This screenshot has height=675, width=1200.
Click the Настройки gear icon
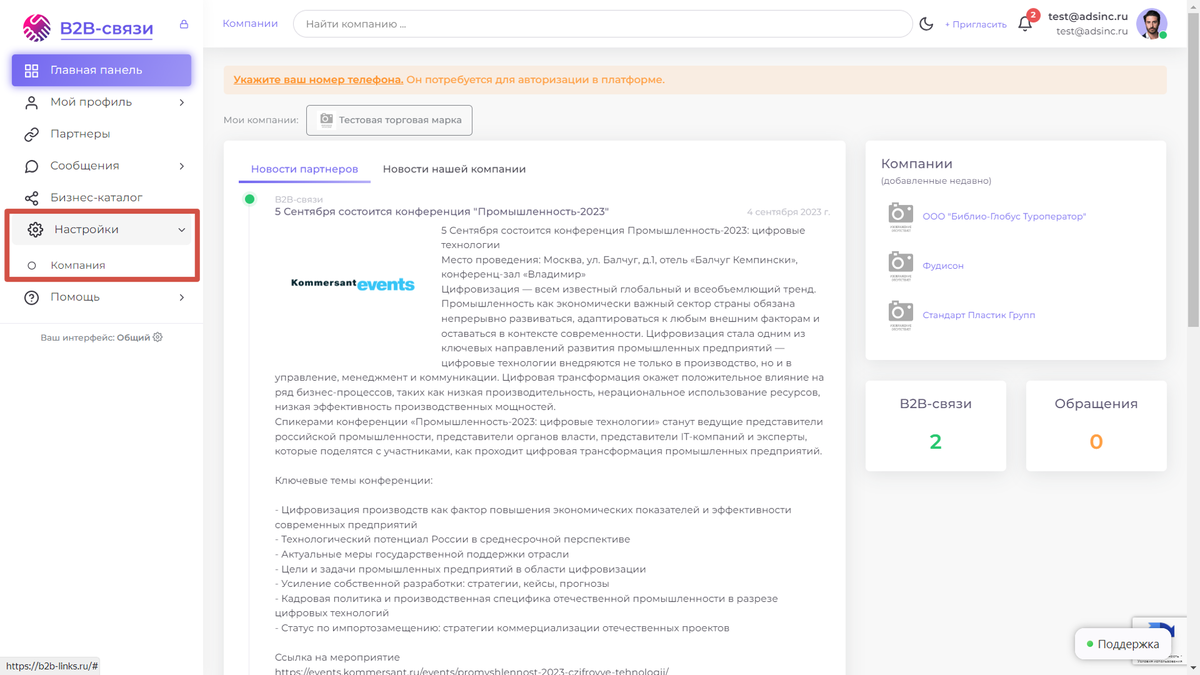click(35, 230)
